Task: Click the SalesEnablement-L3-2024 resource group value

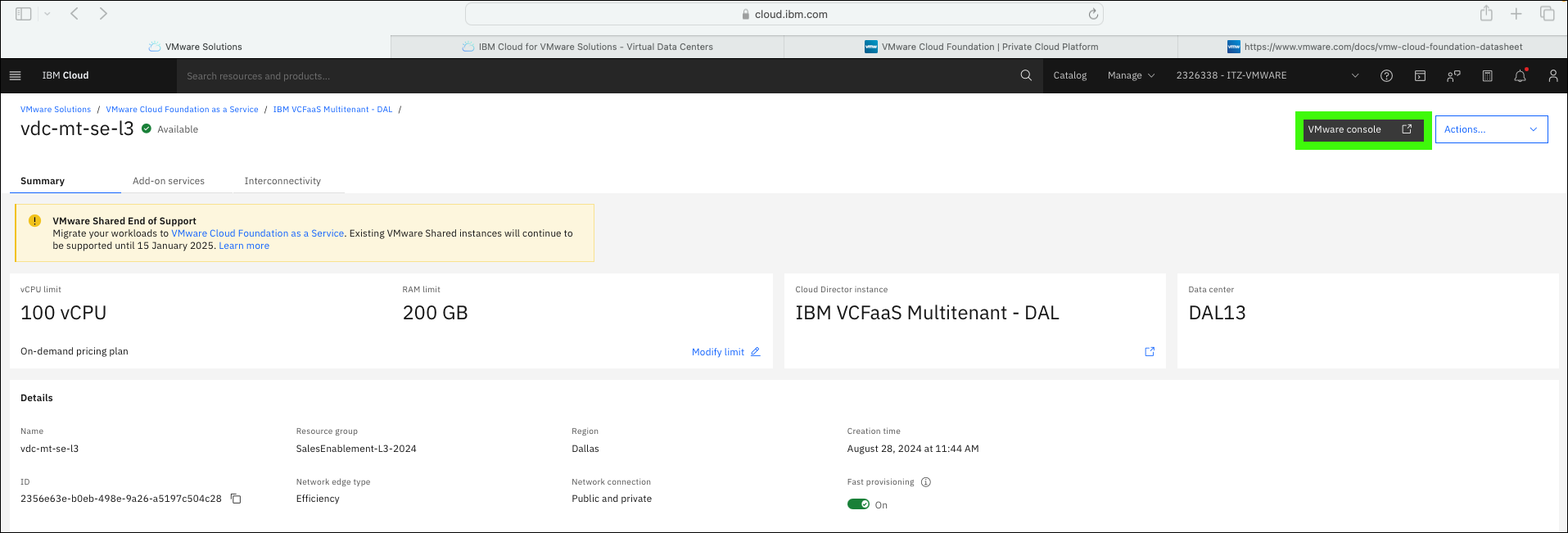Action: [x=356, y=449]
